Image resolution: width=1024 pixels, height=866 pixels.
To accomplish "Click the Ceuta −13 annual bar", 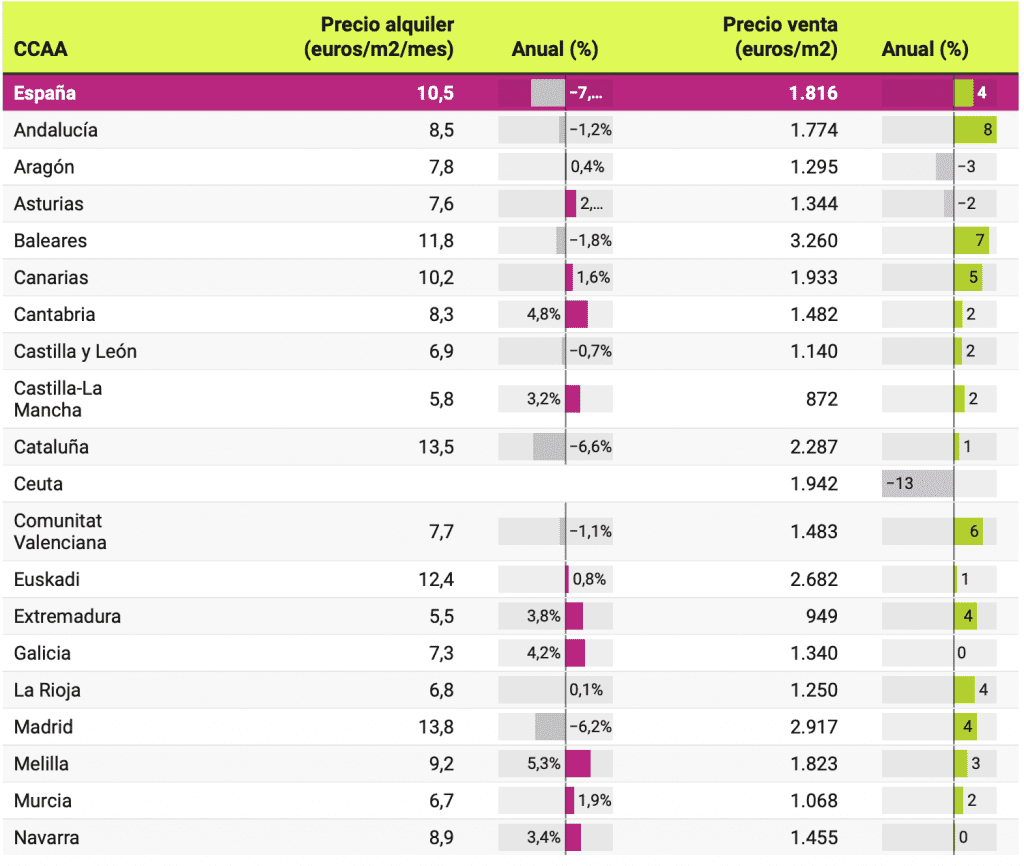I will point(917,484).
